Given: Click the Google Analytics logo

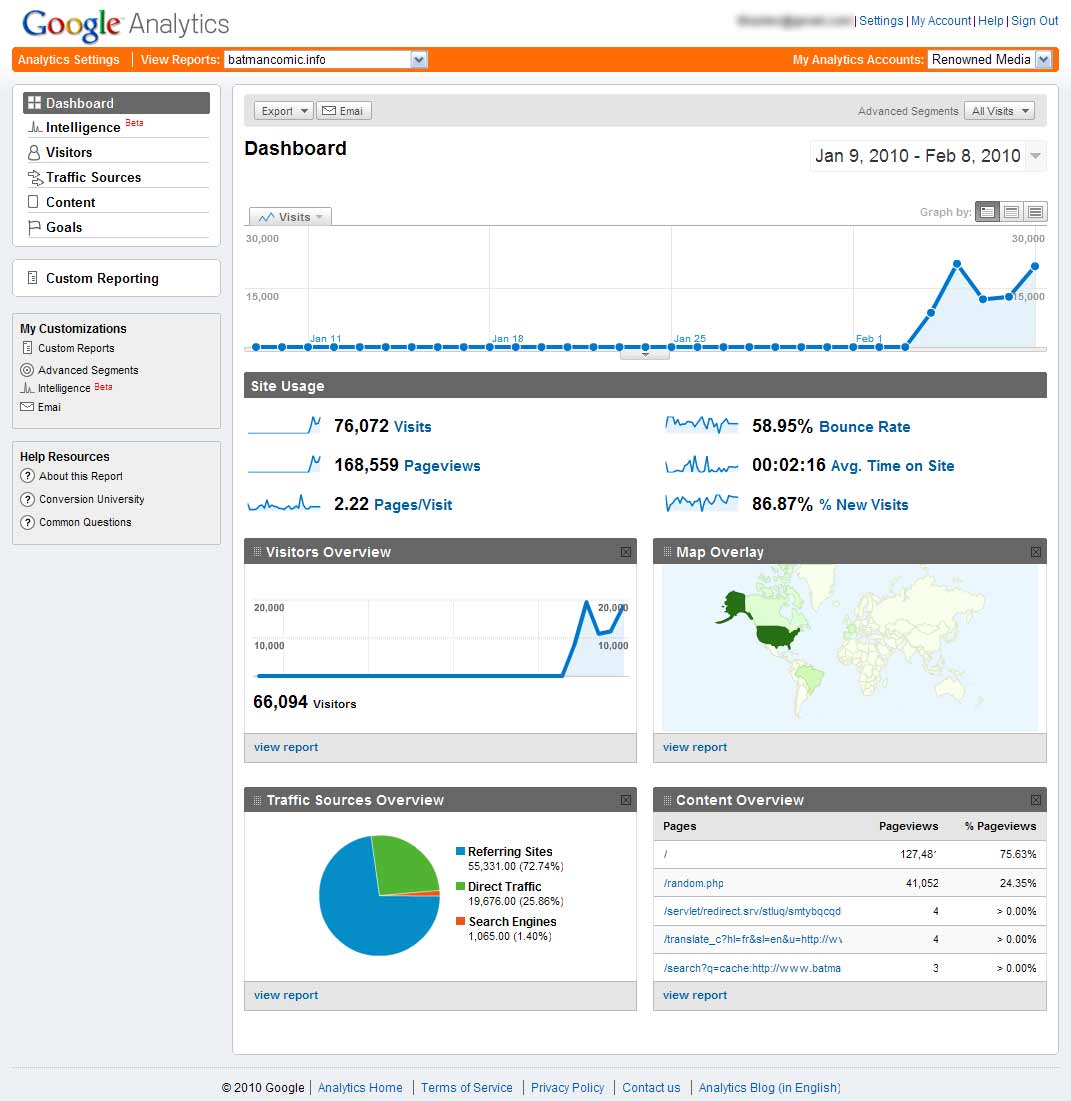Looking at the screenshot, I should (x=126, y=25).
